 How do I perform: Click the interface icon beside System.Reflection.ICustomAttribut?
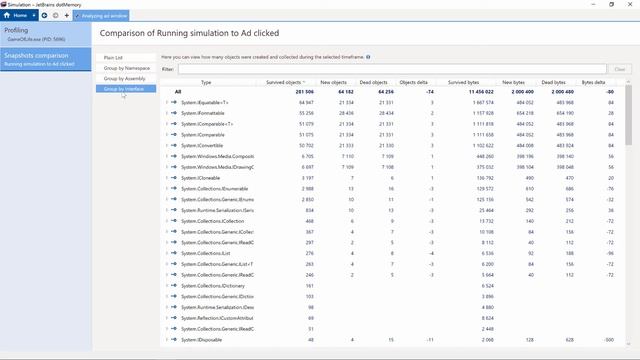[174, 318]
